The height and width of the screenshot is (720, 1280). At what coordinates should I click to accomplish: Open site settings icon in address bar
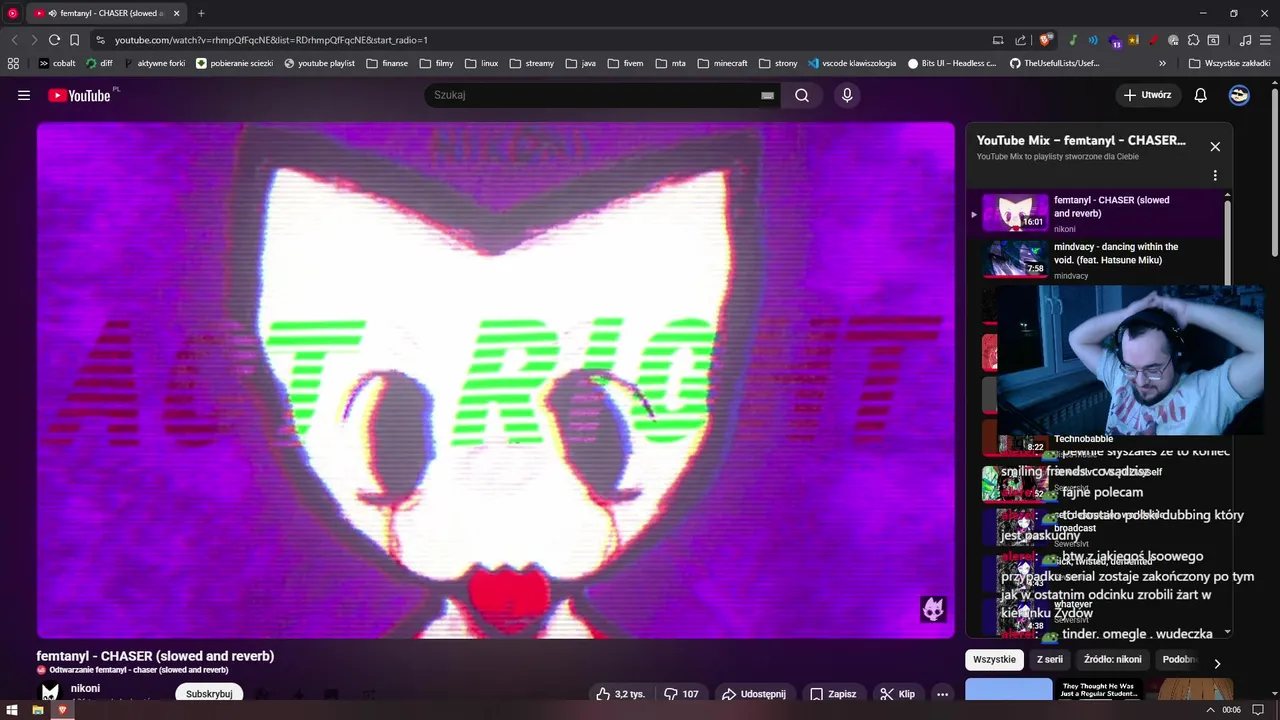[x=100, y=40]
